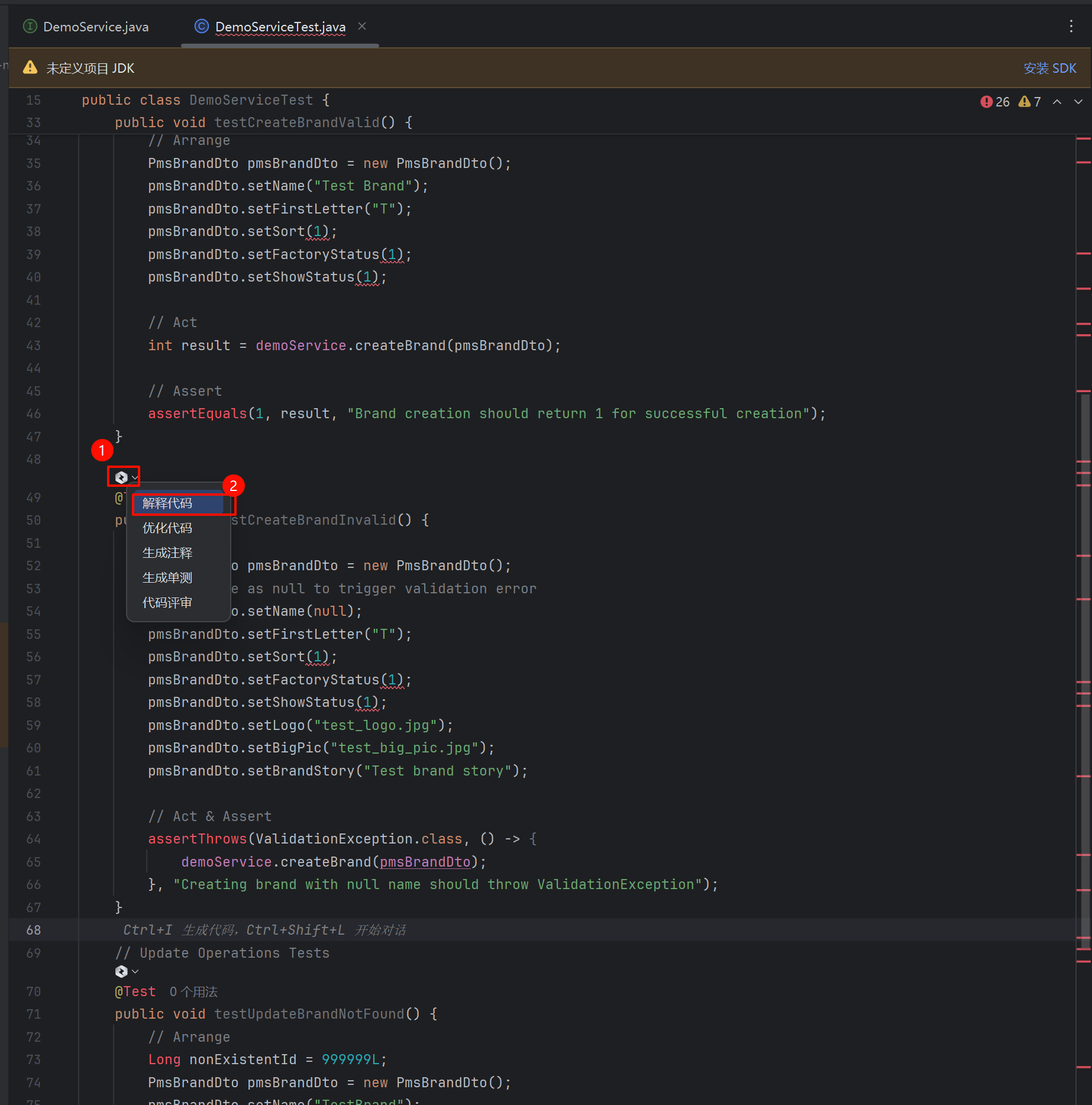Image resolution: width=1092 pixels, height=1105 pixels.
Task: Jump to next highlighted problem arrow
Action: (x=1078, y=102)
